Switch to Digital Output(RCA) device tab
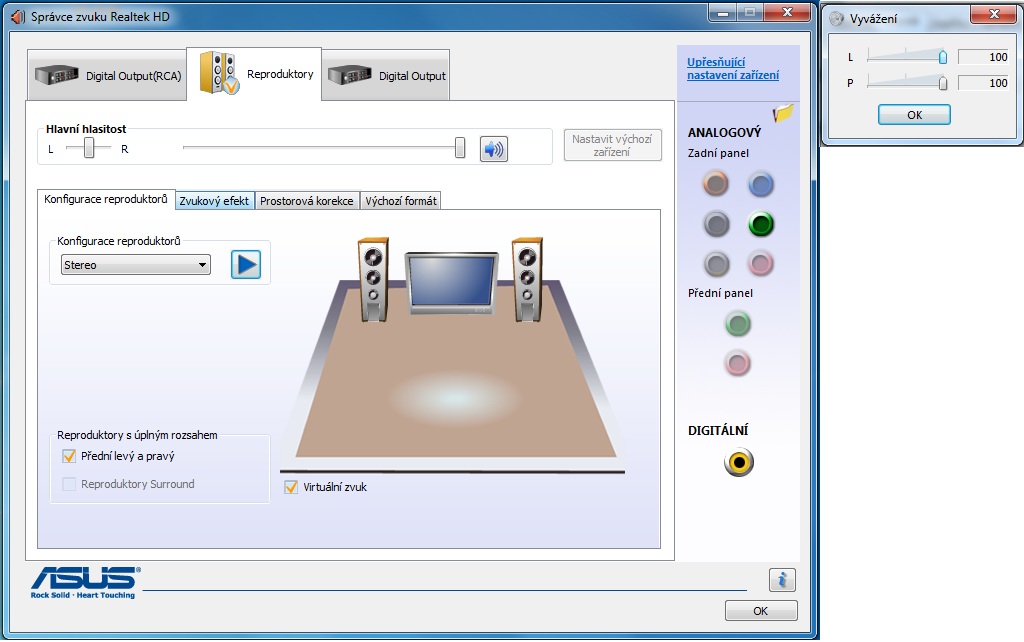Screen dimensions: 1024x642 108,76
